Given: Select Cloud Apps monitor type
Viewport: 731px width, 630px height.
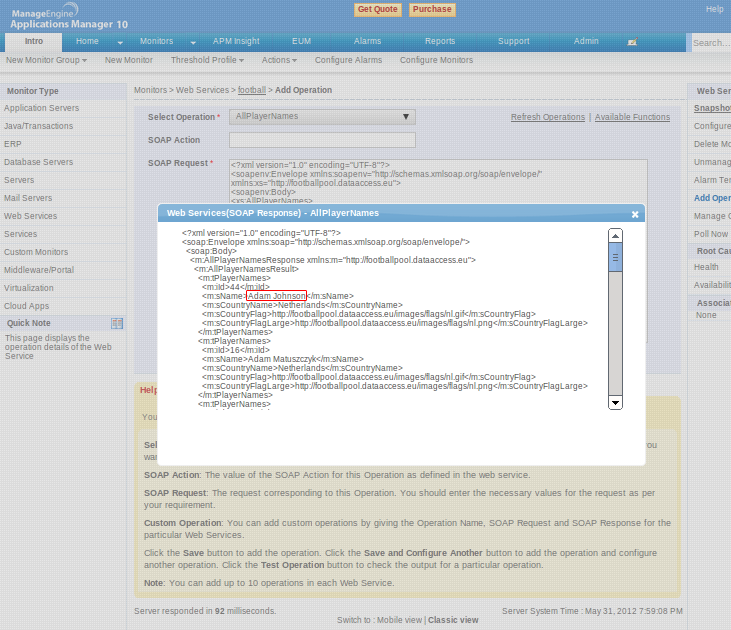Looking at the screenshot, I should [27, 306].
